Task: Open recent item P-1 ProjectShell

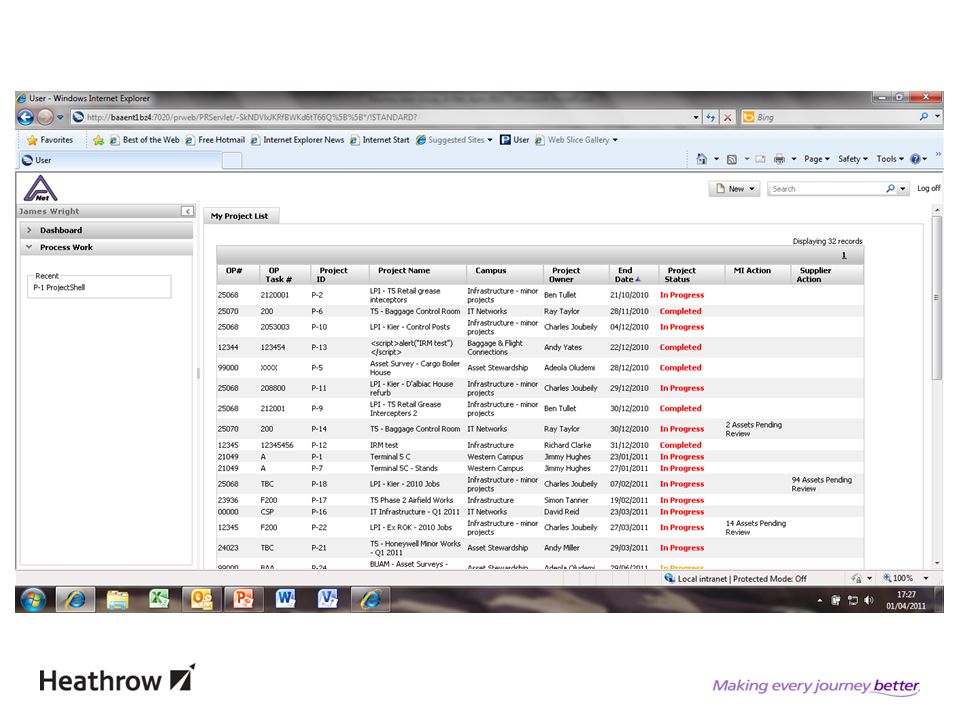Action: point(59,288)
